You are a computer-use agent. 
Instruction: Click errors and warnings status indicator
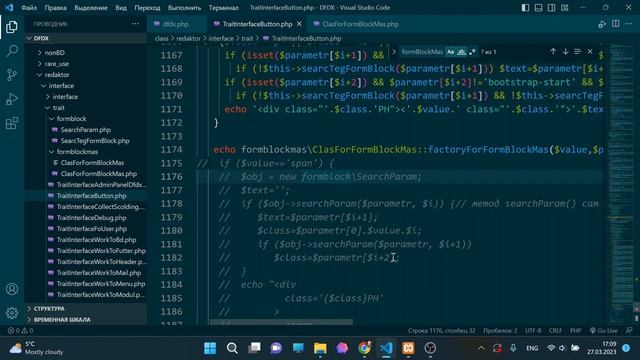[20, 331]
